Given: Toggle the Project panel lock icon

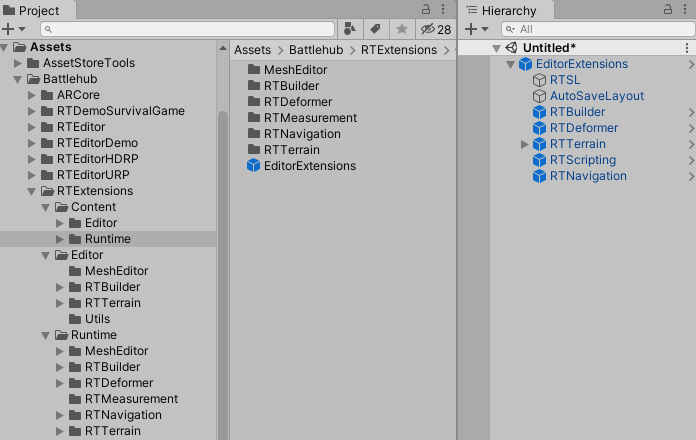Looking at the screenshot, I should tap(426, 9).
